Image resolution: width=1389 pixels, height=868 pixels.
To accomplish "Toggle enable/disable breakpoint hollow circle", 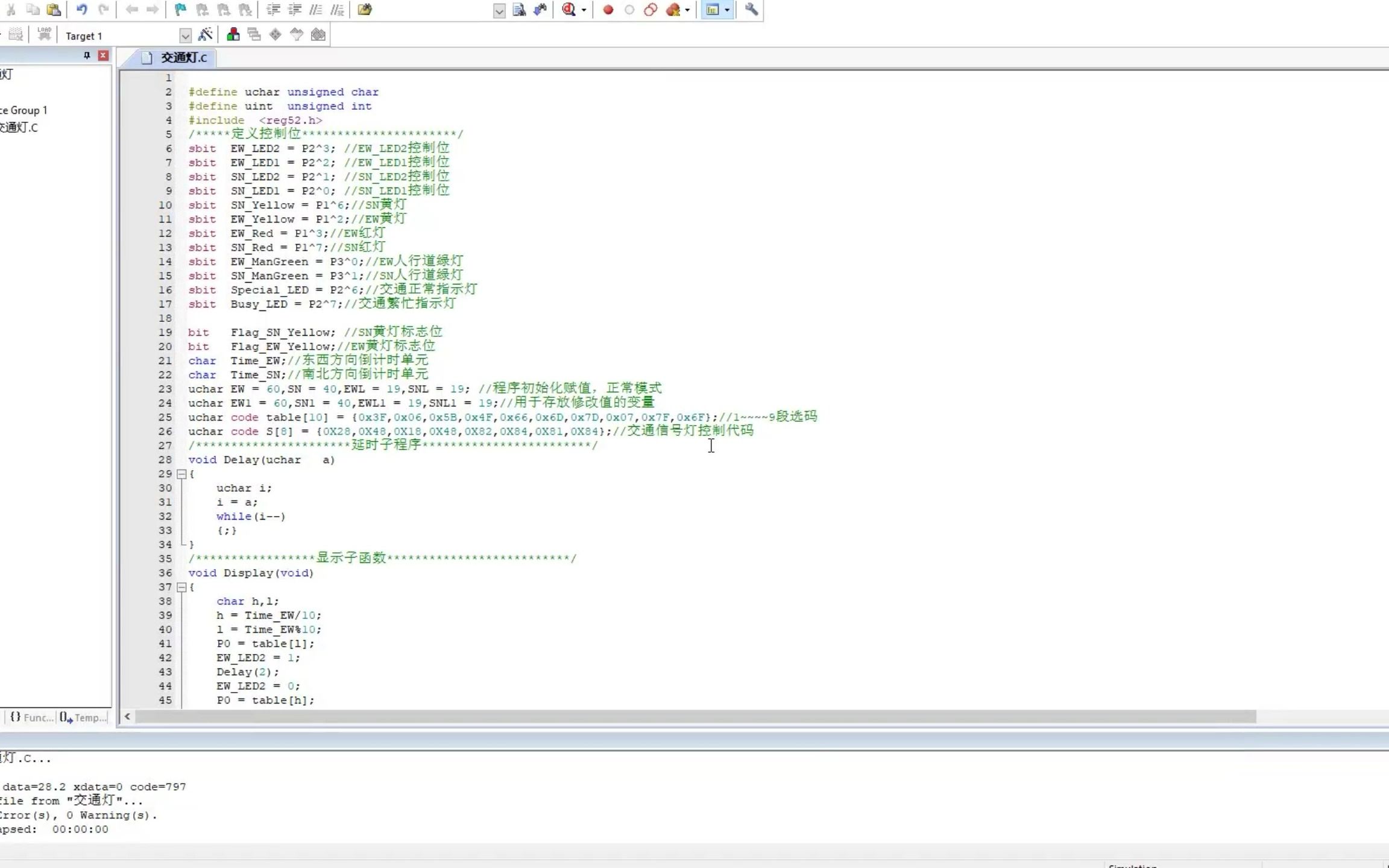I will point(629,10).
